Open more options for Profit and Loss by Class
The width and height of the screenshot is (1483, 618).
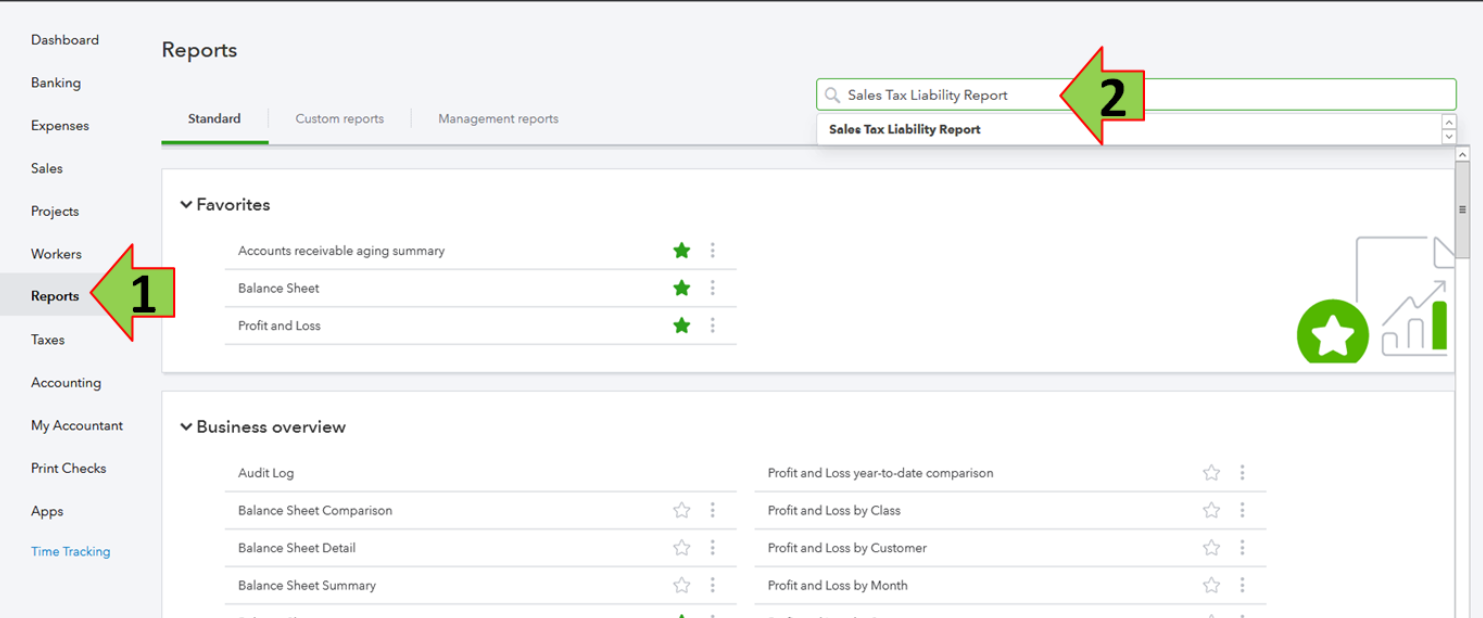point(1242,510)
